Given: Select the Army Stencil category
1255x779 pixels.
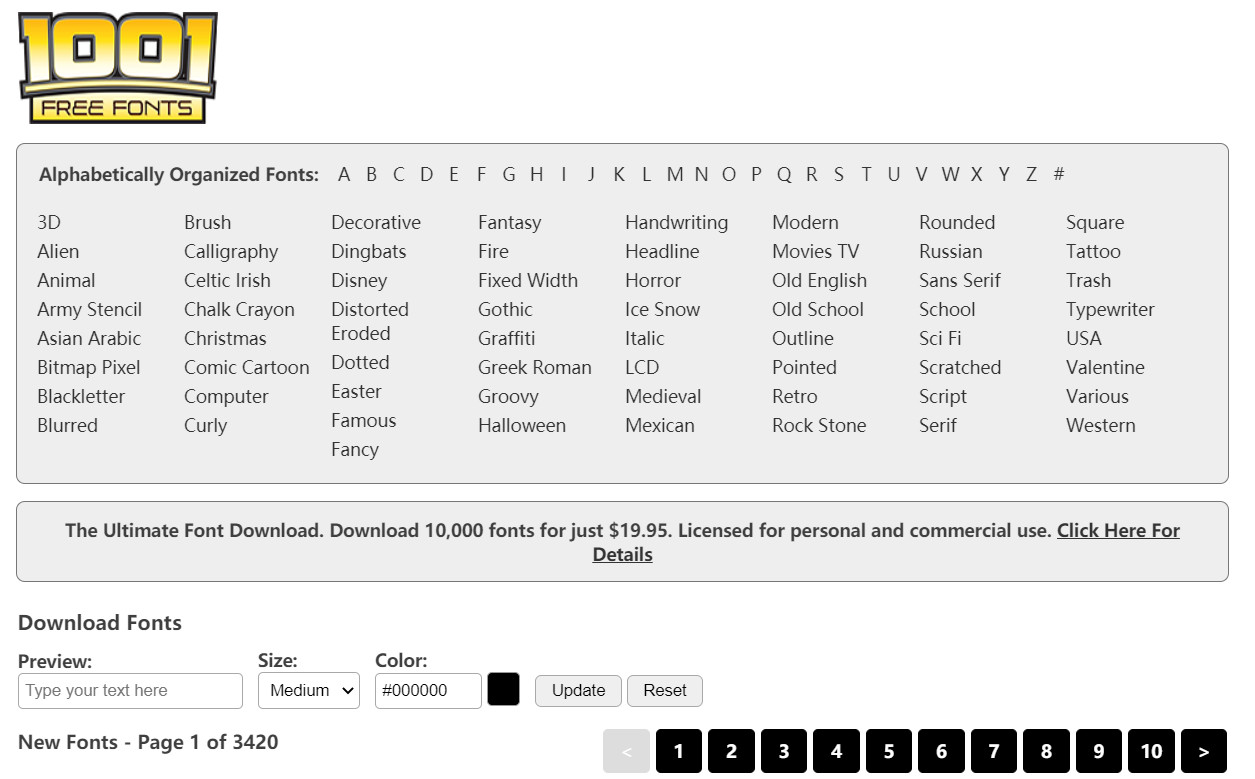Looking at the screenshot, I should (x=90, y=309).
